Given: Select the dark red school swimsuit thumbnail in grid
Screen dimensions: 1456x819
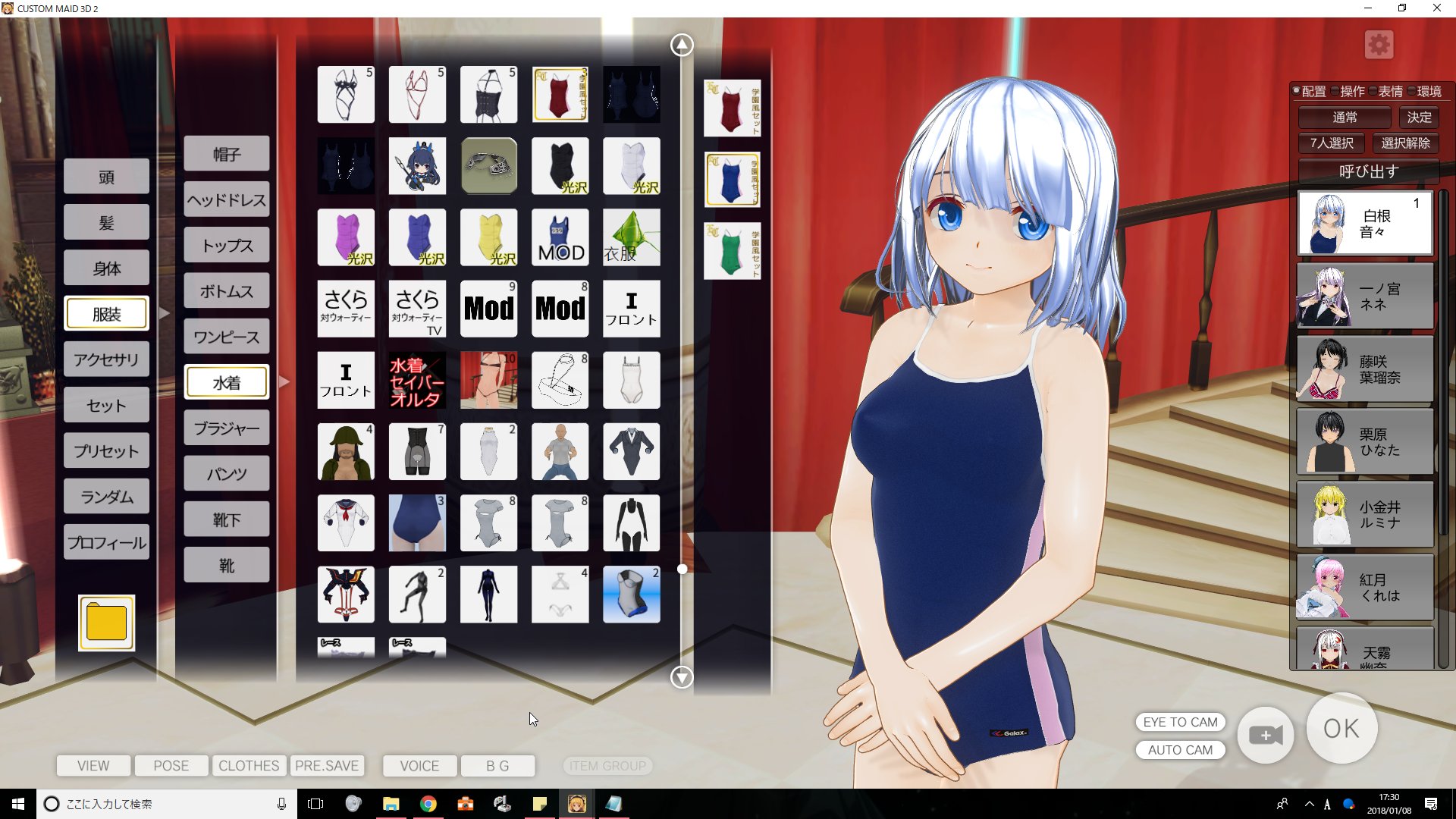Looking at the screenshot, I should 560,94.
